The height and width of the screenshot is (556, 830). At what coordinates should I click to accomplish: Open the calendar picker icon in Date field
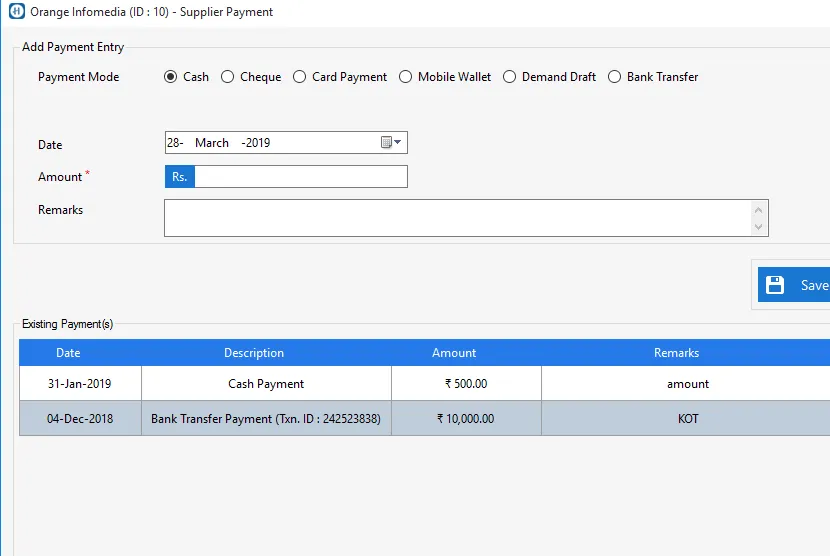pyautogui.click(x=387, y=143)
